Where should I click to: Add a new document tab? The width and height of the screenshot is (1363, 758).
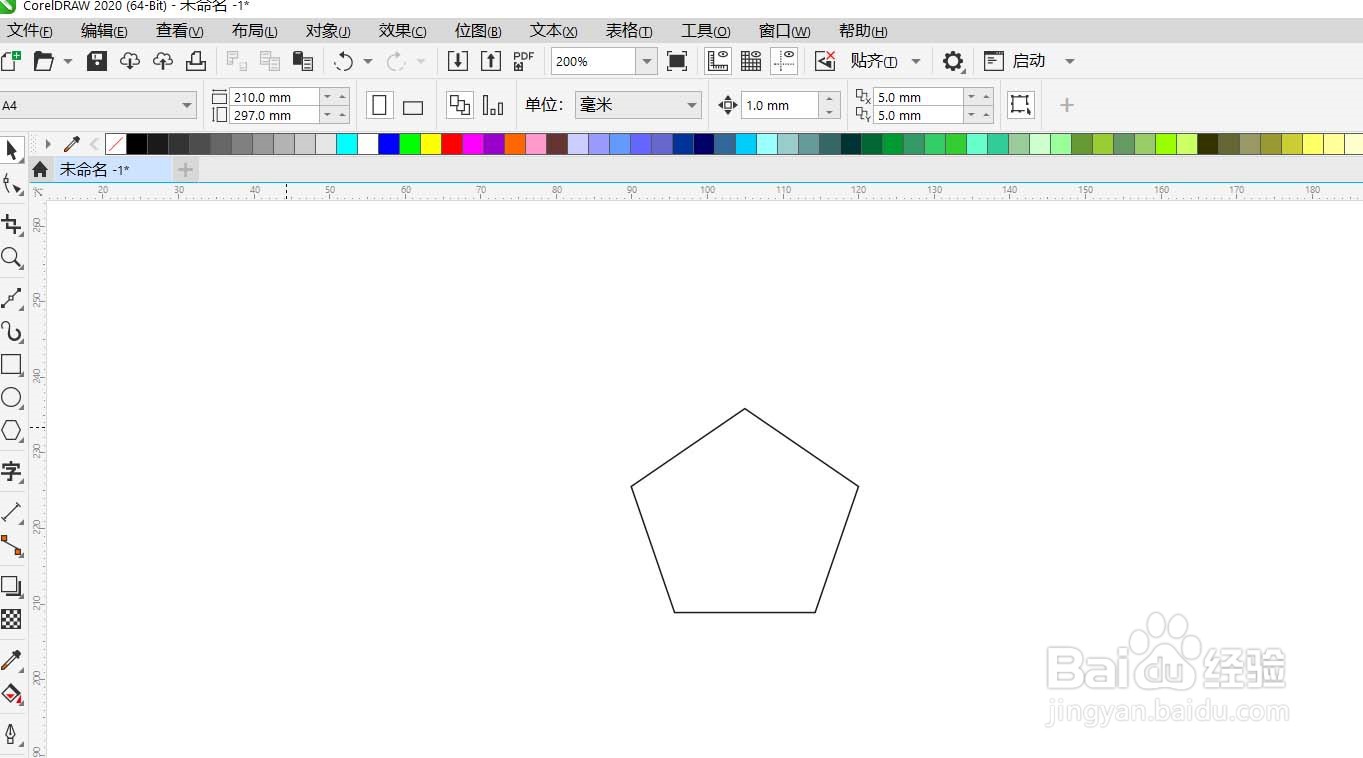click(x=185, y=169)
